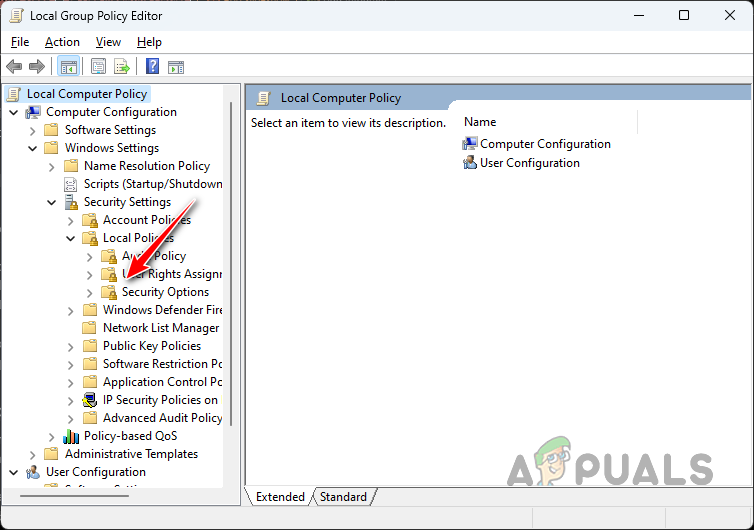Click the Back arrow toolbar icon
The height and width of the screenshot is (530, 754).
click(14, 66)
